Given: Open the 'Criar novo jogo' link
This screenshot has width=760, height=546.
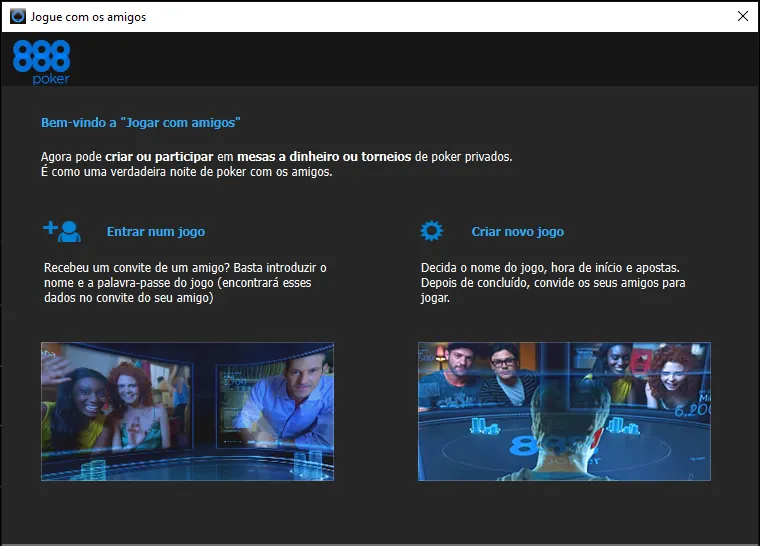Looking at the screenshot, I should coord(518,232).
